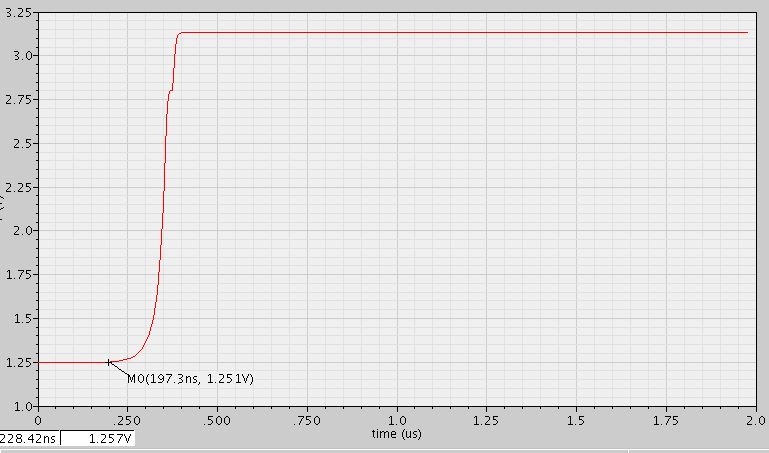Click the time (us) axis label
769x453 pixels.
click(x=396, y=434)
